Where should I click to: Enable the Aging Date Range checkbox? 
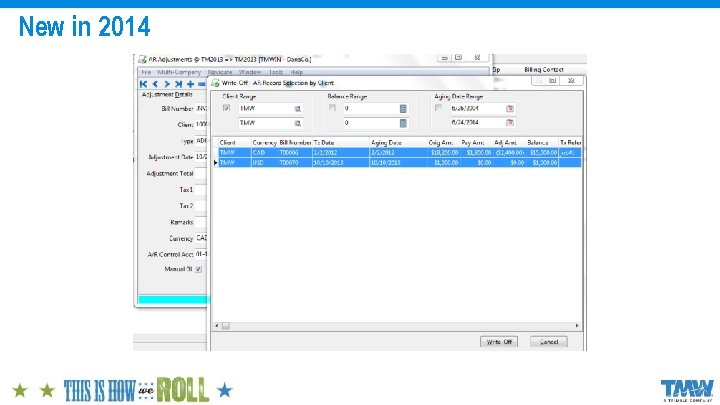pyautogui.click(x=439, y=108)
